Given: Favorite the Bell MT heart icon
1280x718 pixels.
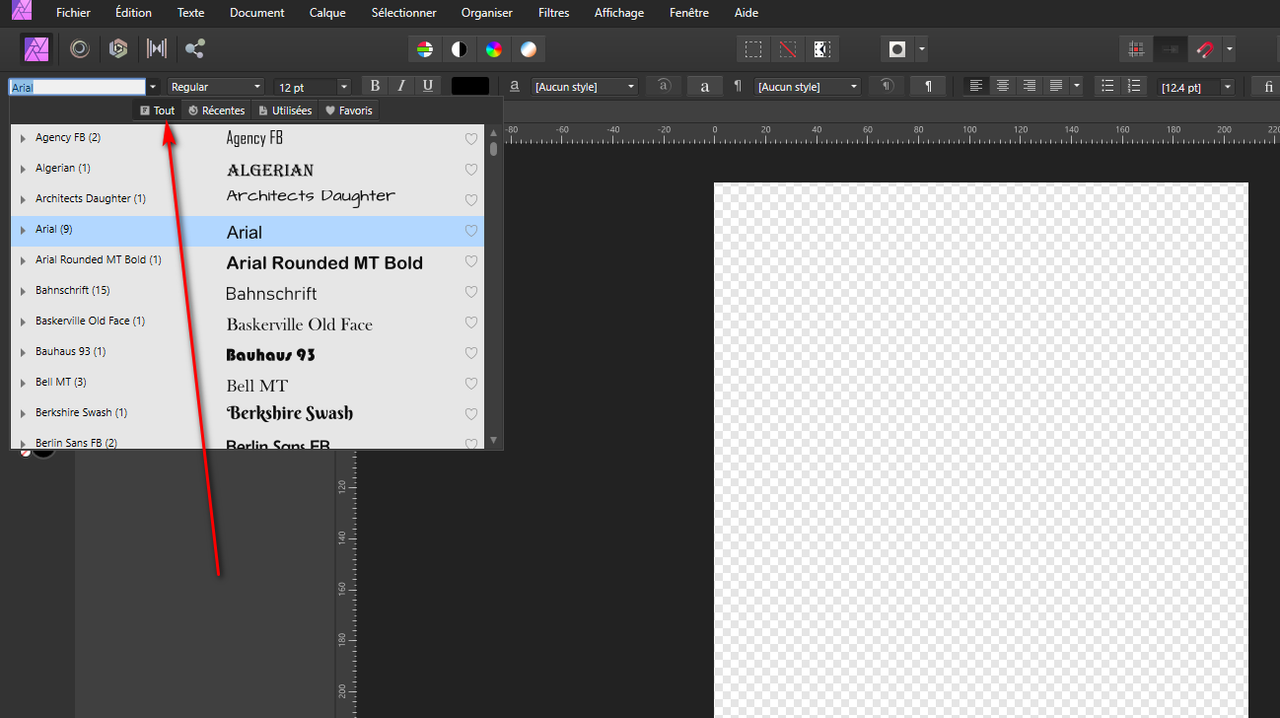Looking at the screenshot, I should 472,384.
